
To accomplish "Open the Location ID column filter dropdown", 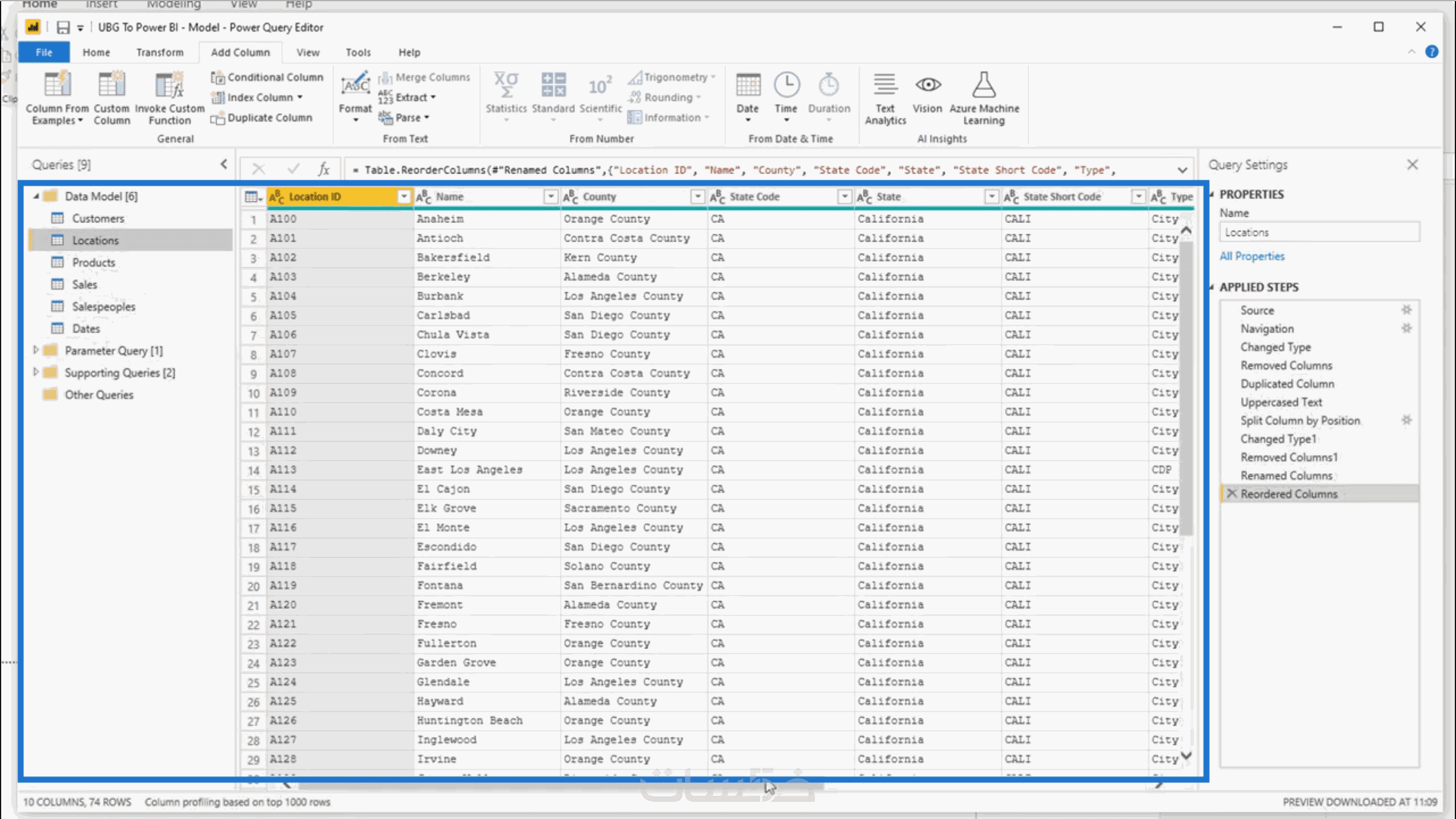I will click(403, 197).
